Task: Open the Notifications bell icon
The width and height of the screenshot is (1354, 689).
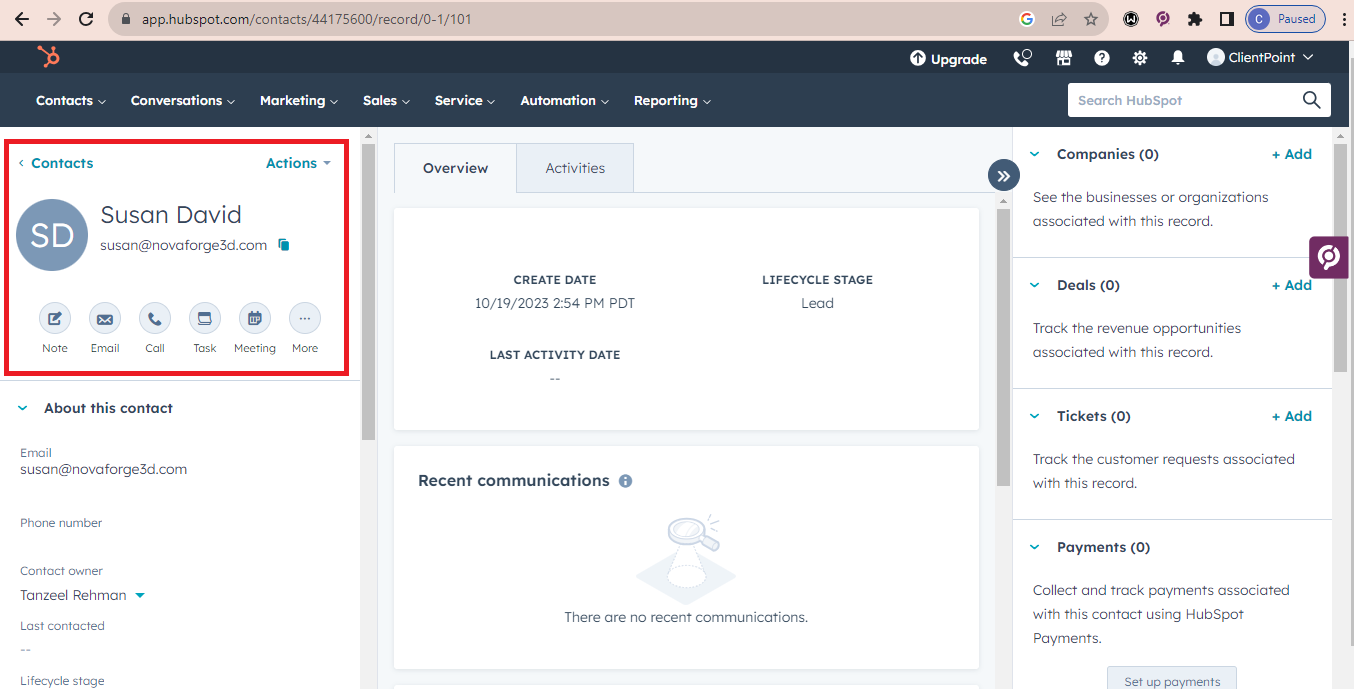Action: 1178,58
